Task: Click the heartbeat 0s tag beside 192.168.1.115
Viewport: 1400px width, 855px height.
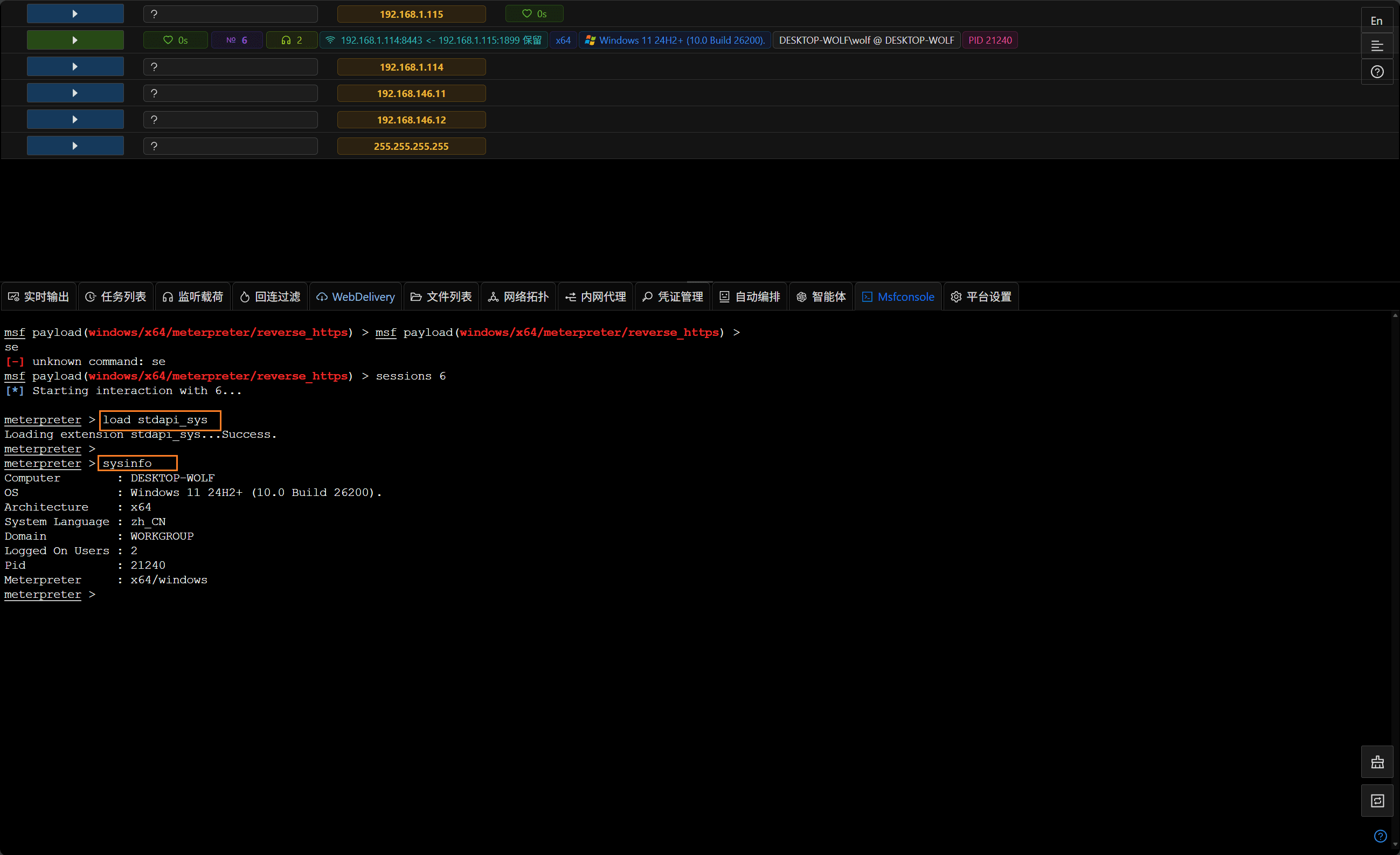Action: tap(534, 13)
